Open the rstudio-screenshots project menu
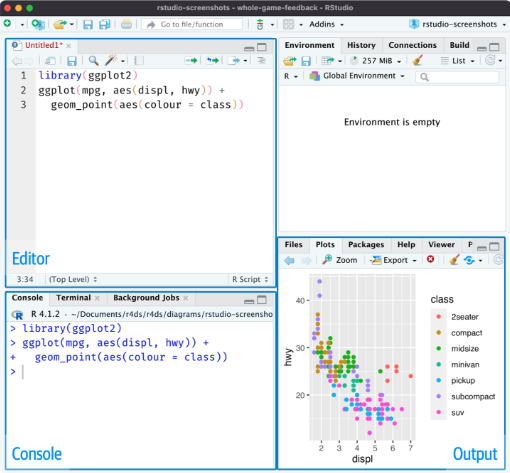Viewport: 510px width, 473px height. [x=457, y=24]
